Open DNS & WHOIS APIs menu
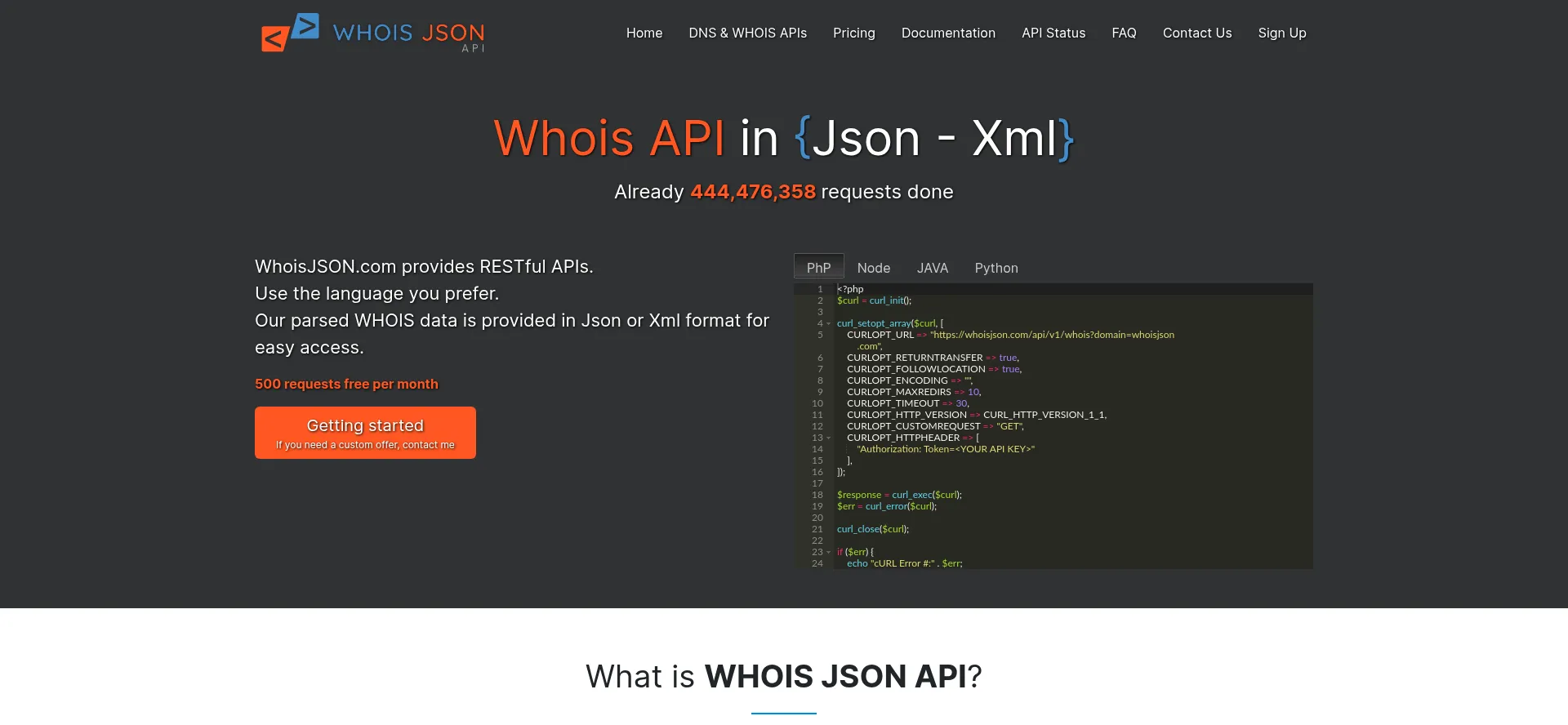1568x725 pixels. point(747,33)
